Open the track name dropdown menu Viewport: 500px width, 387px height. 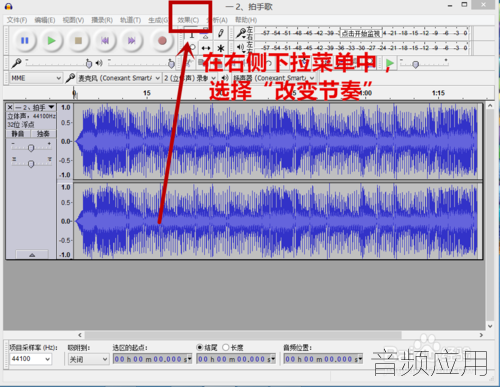tap(51, 107)
